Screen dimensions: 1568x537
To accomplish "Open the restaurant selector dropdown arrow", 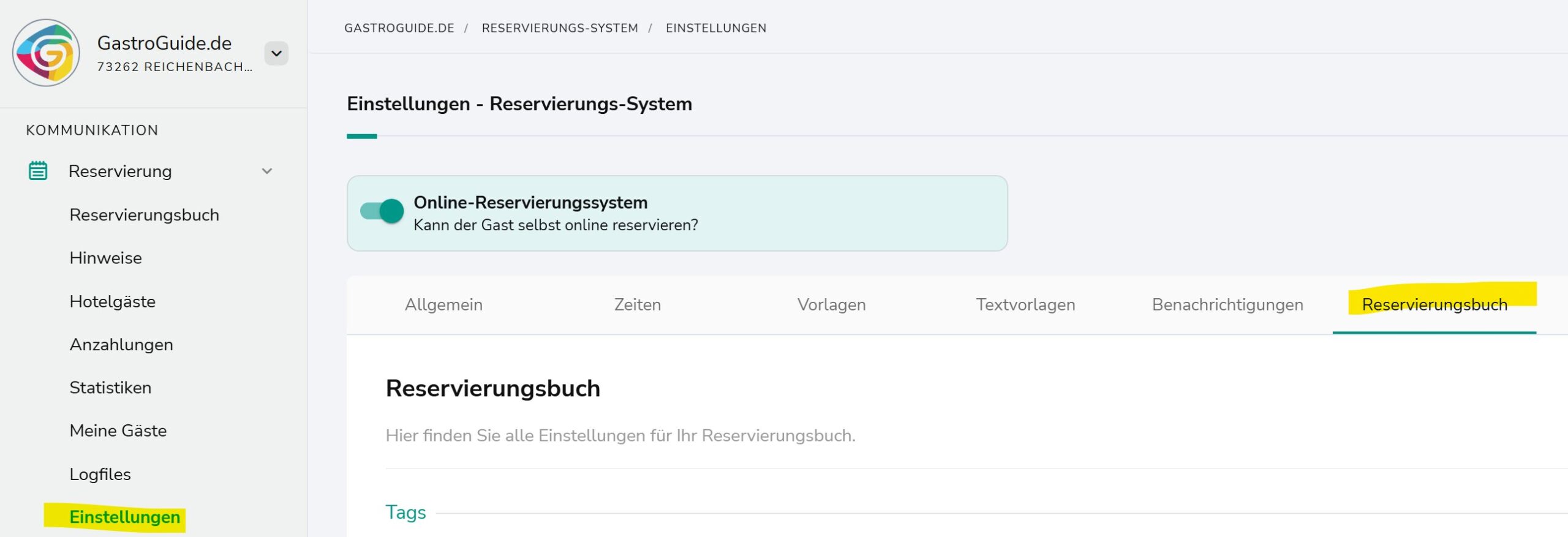I will (276, 53).
